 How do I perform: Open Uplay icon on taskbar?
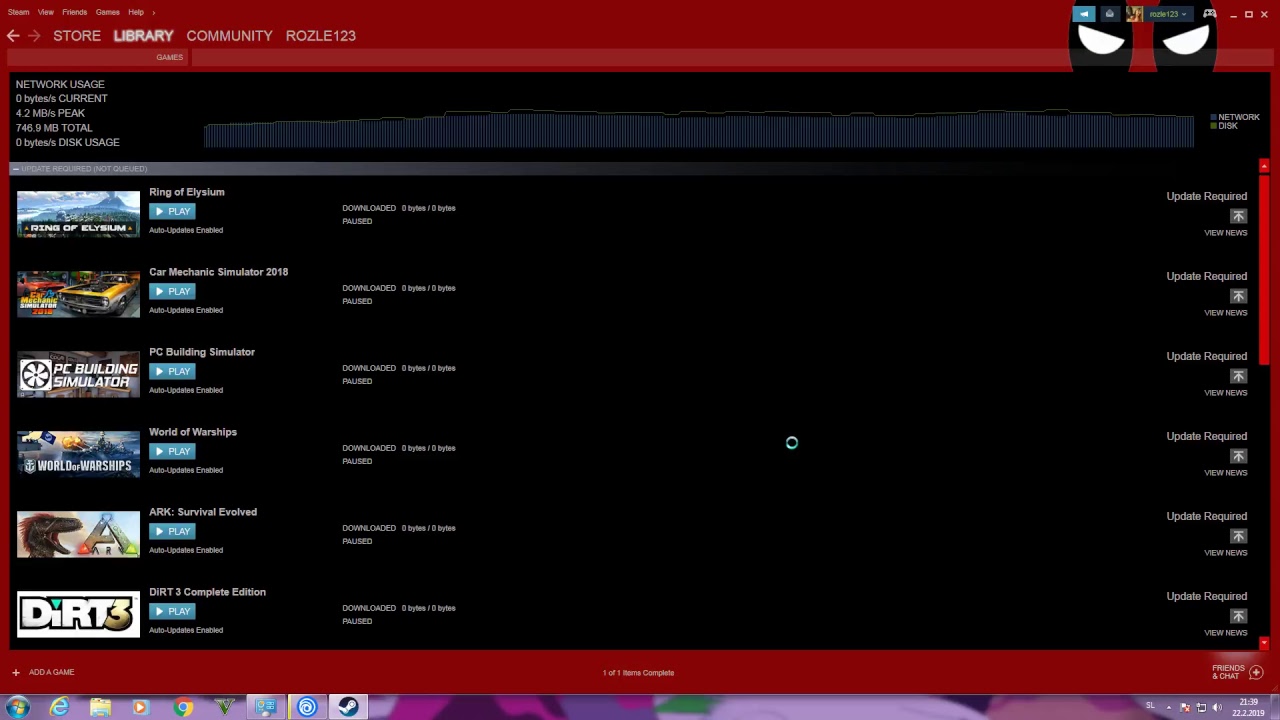307,707
